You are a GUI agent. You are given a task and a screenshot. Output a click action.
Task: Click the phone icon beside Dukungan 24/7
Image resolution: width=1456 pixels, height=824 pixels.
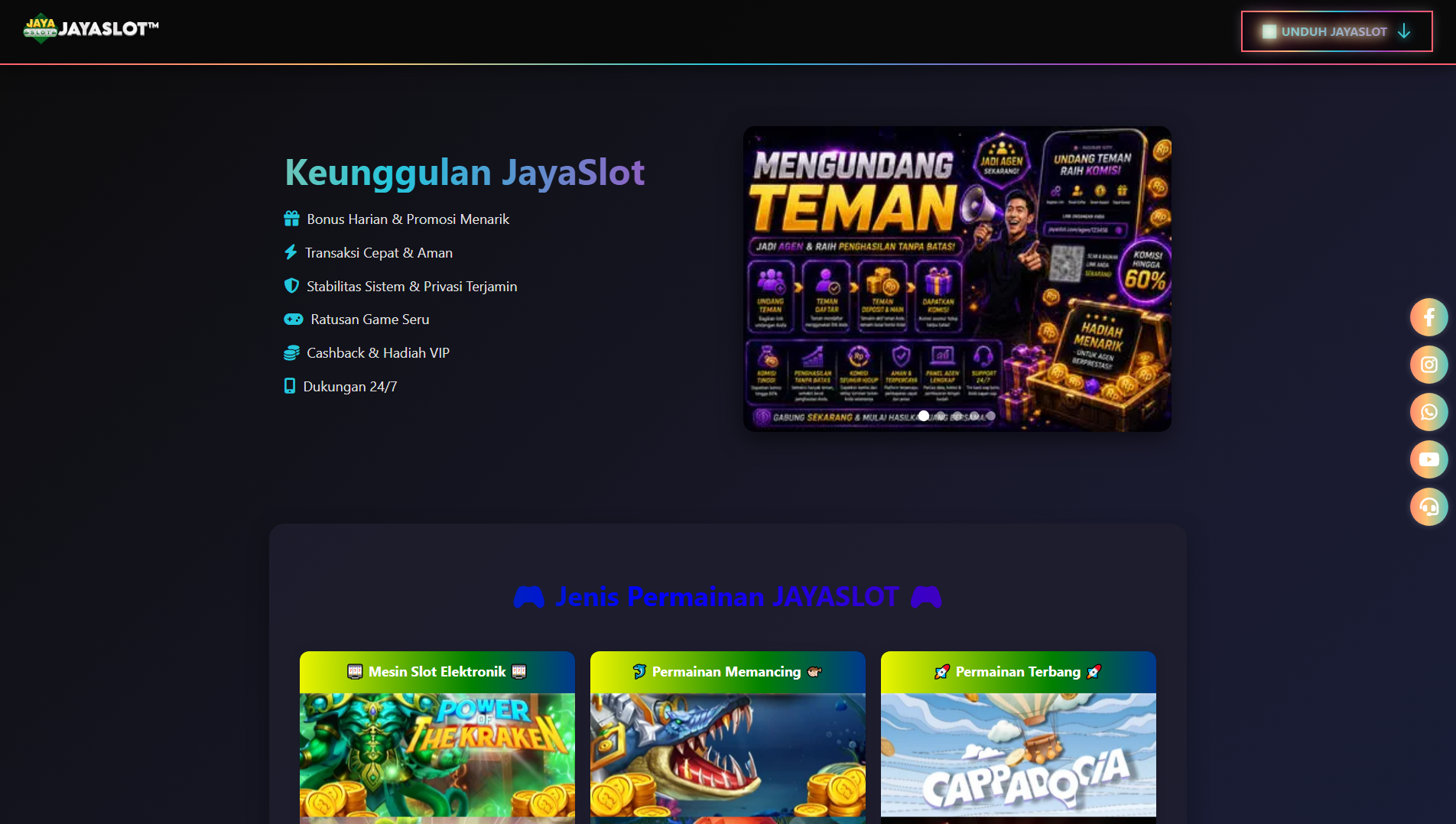coord(290,386)
